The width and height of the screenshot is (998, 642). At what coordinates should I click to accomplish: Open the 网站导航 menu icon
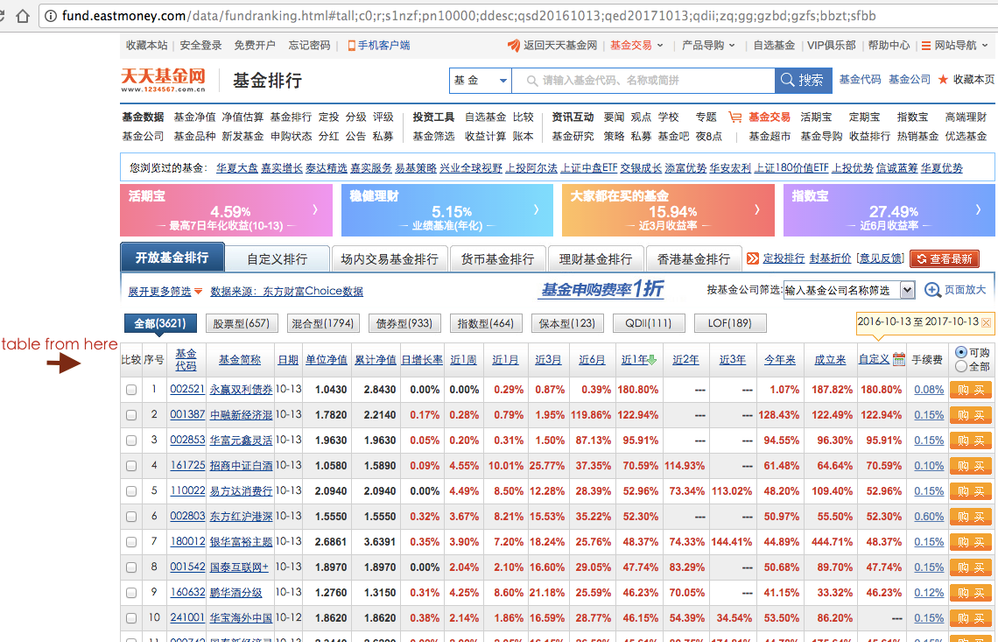pos(926,46)
